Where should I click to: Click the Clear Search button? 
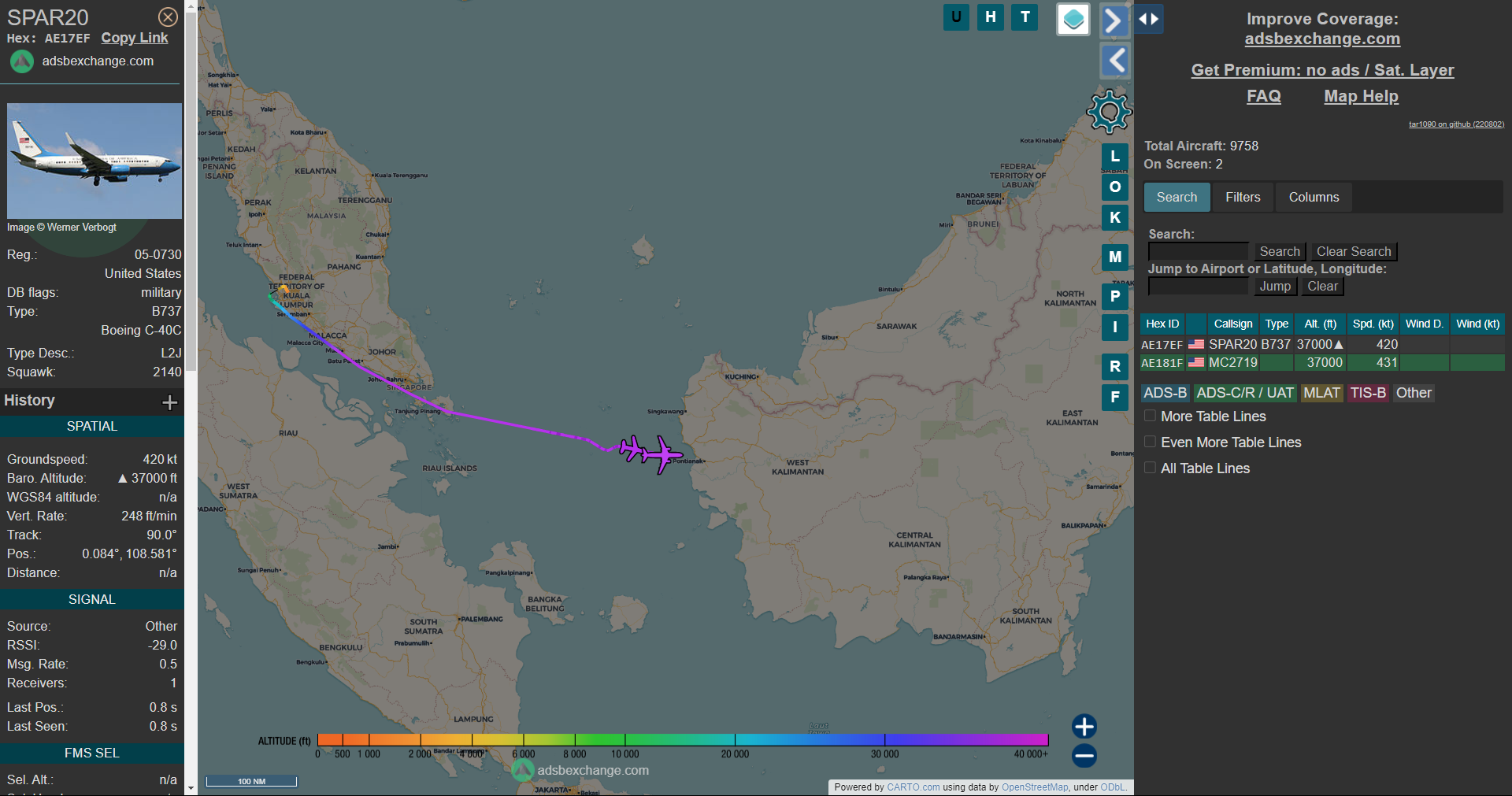click(1354, 251)
